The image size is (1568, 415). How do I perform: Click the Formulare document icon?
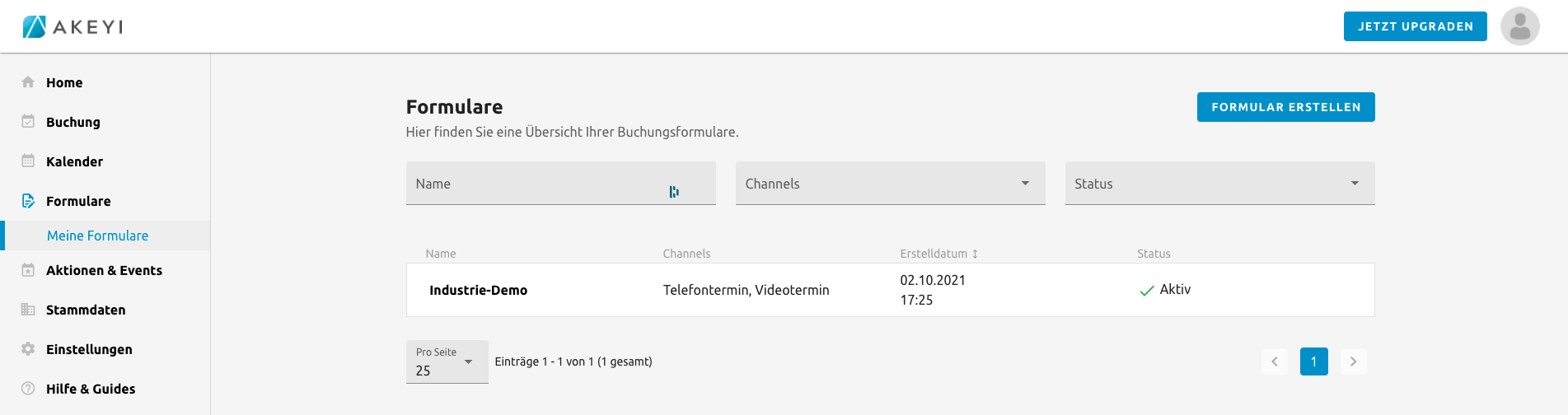28,201
